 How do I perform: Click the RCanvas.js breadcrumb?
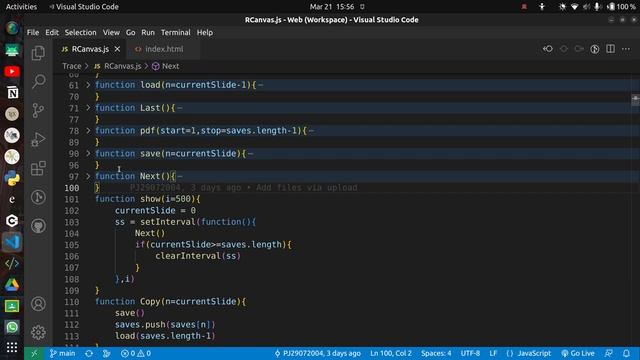pos(122,66)
